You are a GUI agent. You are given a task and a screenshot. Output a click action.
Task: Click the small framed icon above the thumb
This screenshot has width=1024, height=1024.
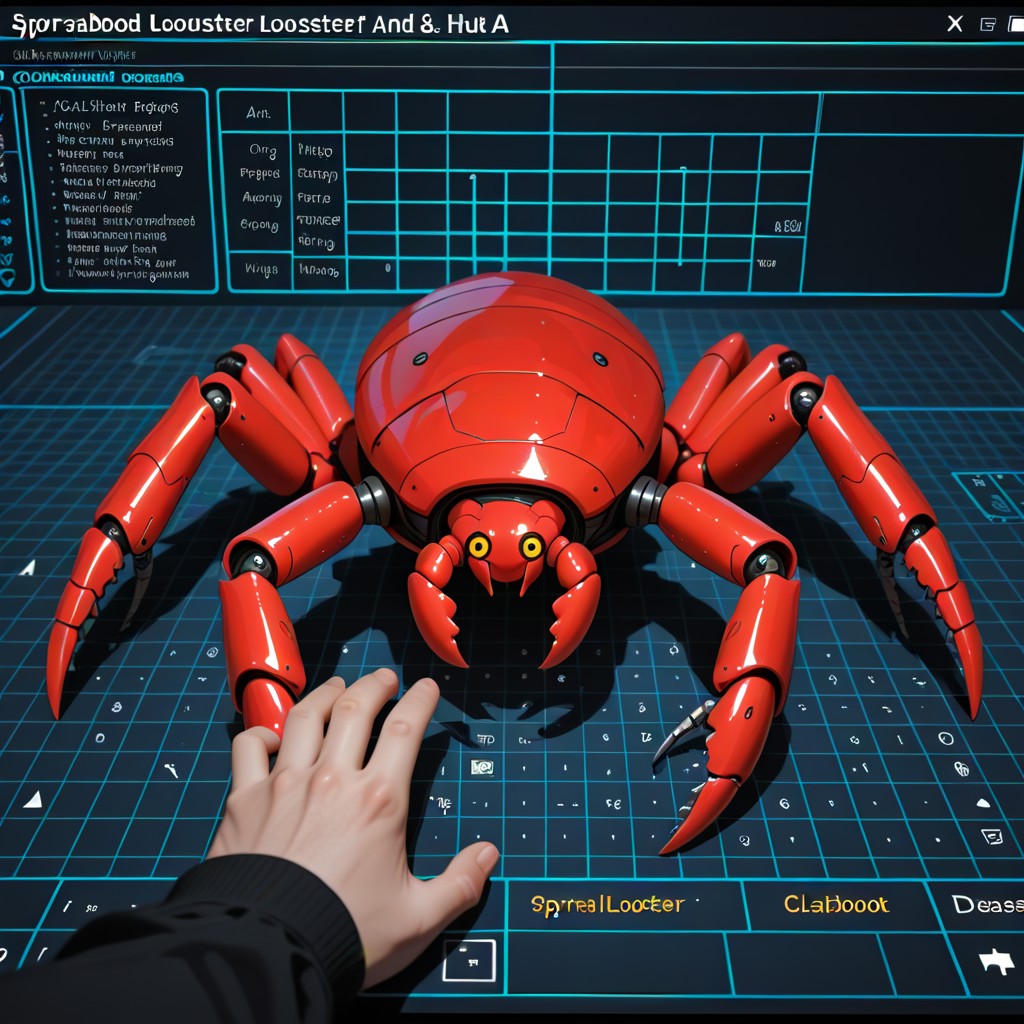click(482, 767)
